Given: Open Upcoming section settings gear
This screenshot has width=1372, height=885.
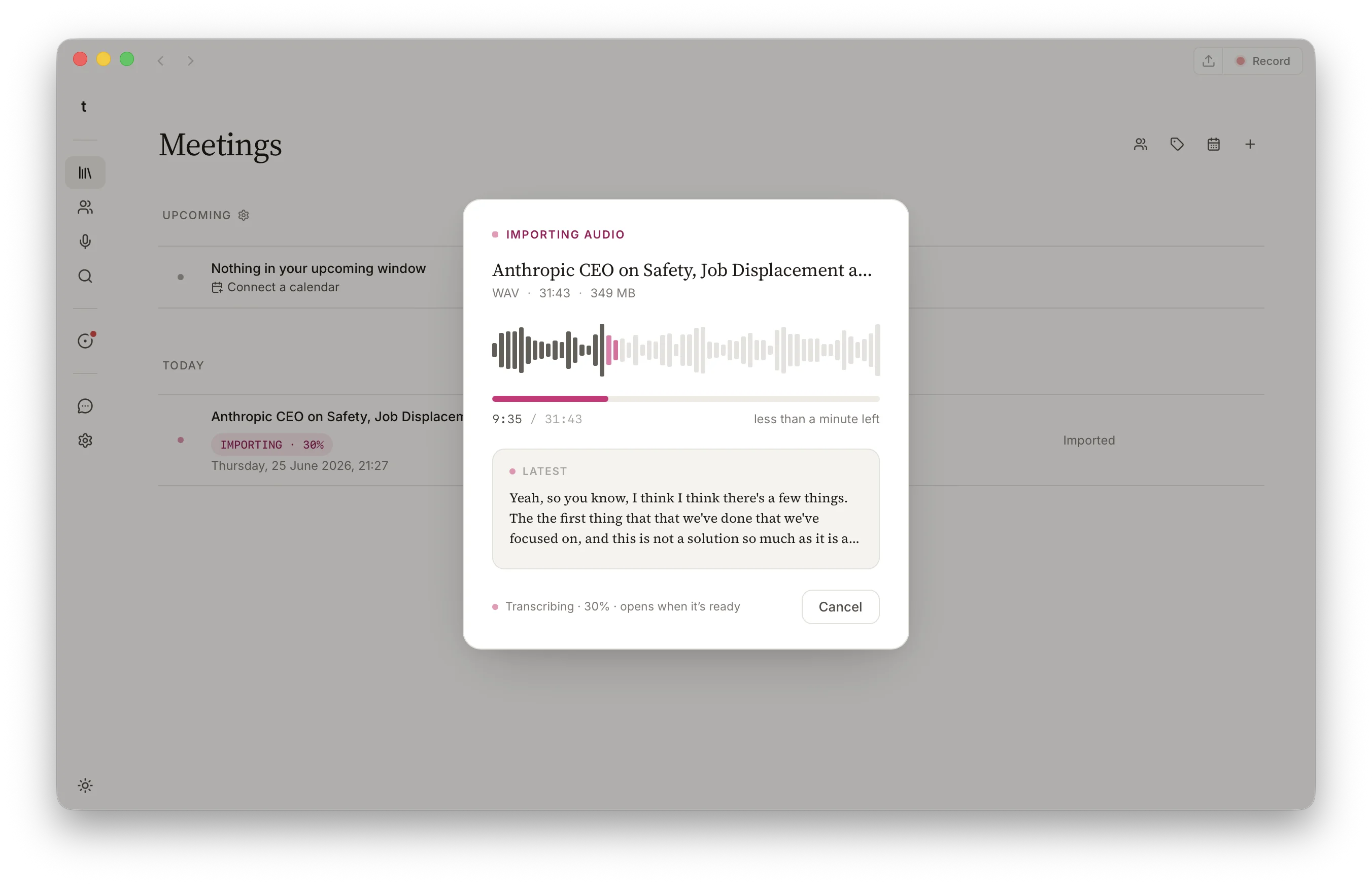Looking at the screenshot, I should point(244,215).
